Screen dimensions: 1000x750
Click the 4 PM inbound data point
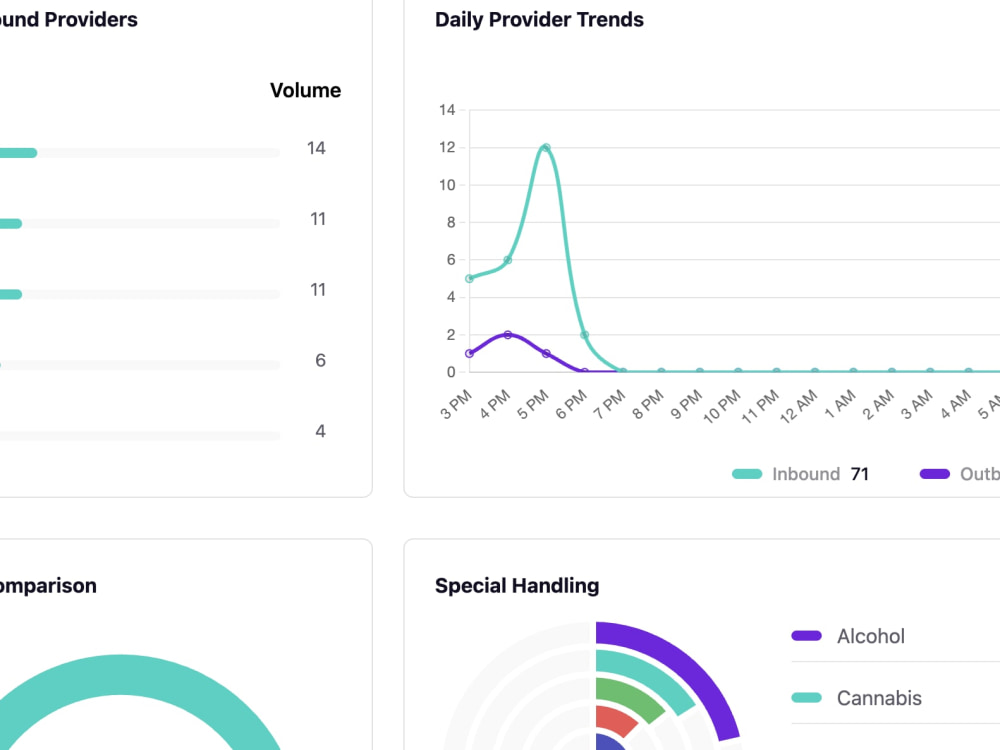[x=508, y=260]
